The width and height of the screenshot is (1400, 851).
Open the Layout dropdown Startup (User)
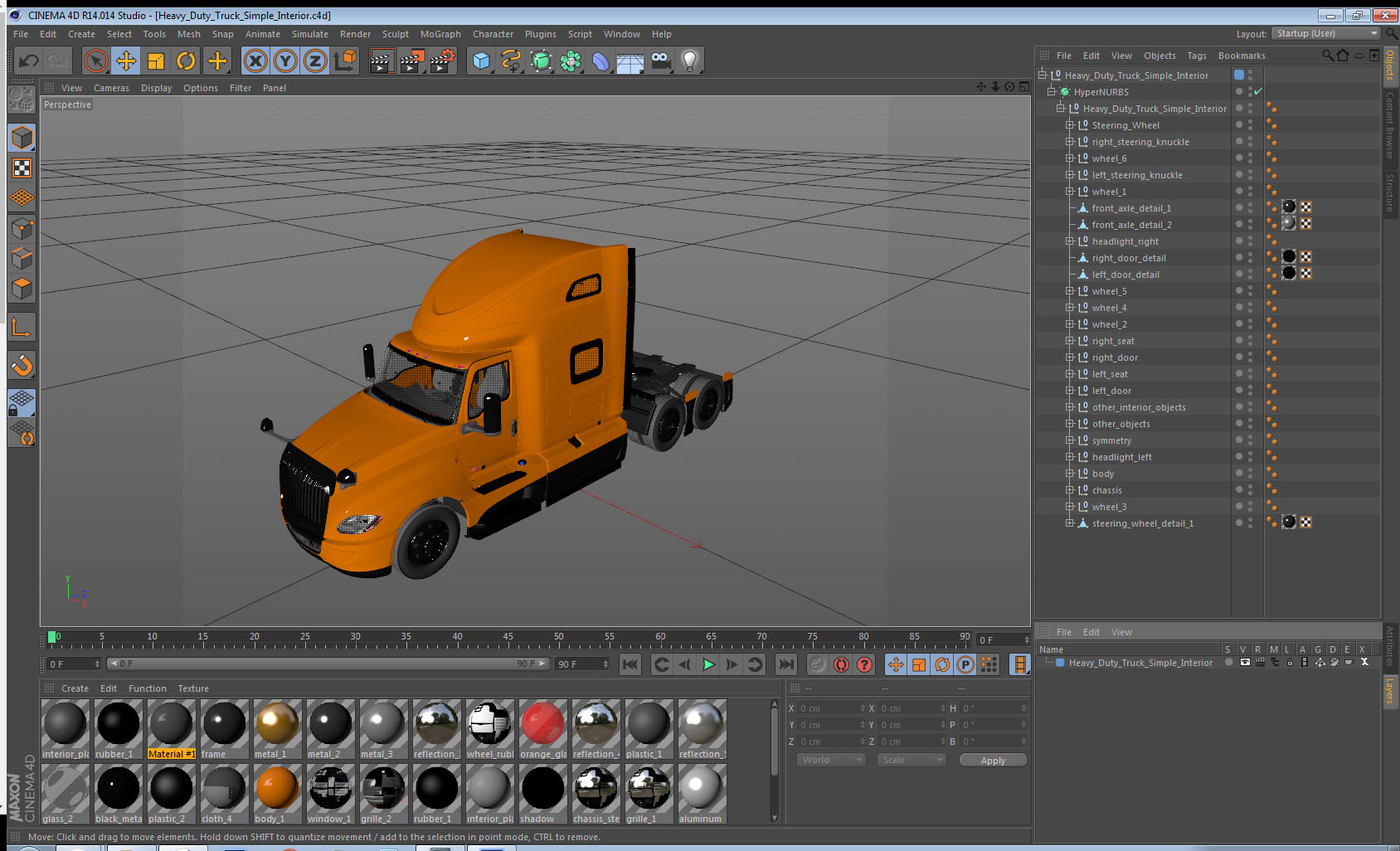[1326, 33]
